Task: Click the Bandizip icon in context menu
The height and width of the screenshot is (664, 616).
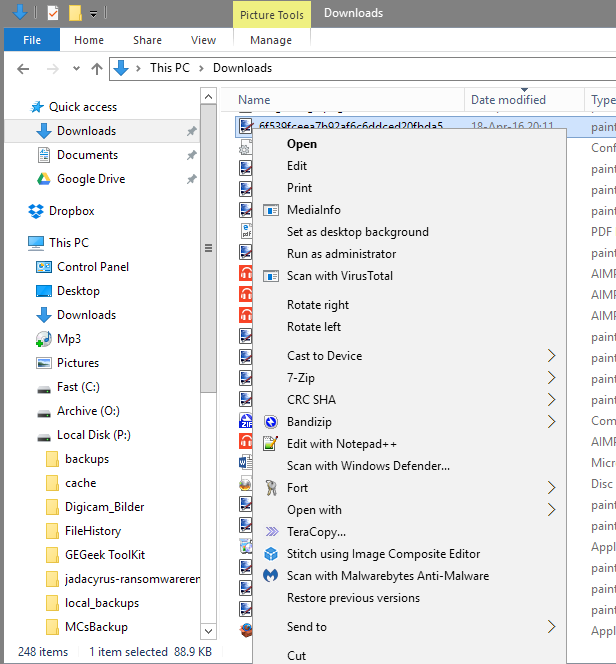Action: tap(271, 422)
